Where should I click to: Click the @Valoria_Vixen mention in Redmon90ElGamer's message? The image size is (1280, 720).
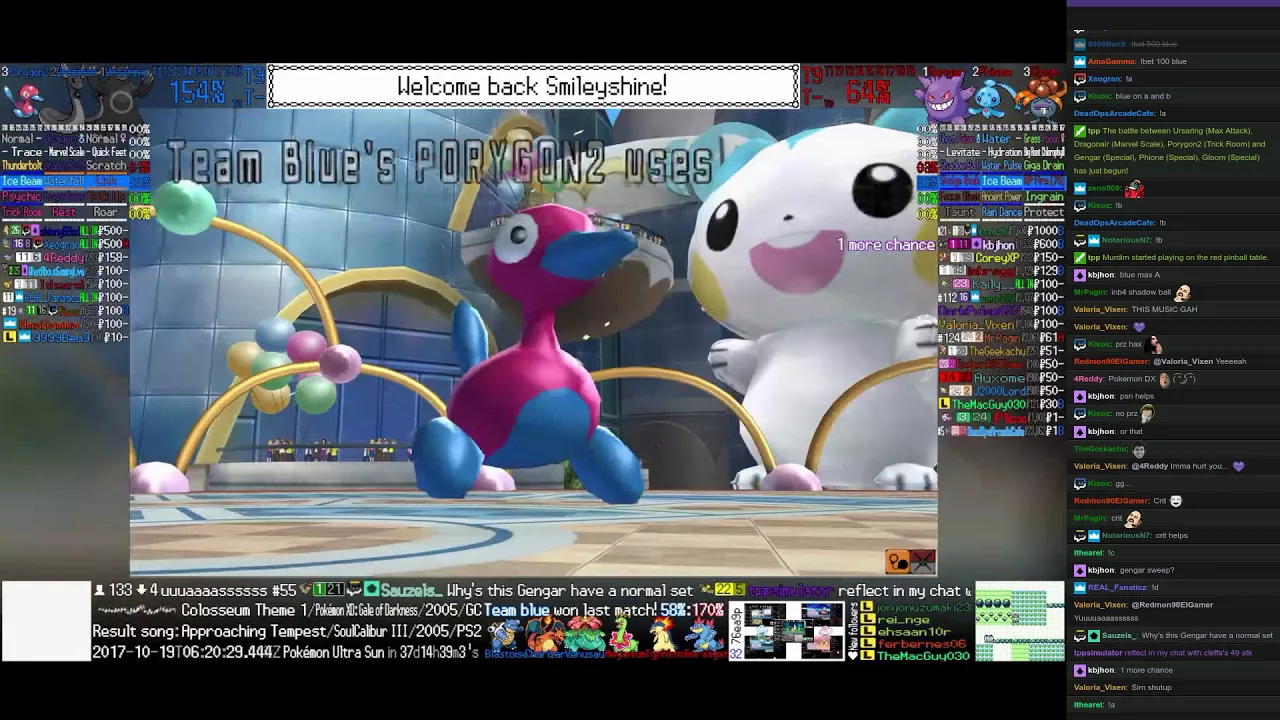pos(1185,361)
